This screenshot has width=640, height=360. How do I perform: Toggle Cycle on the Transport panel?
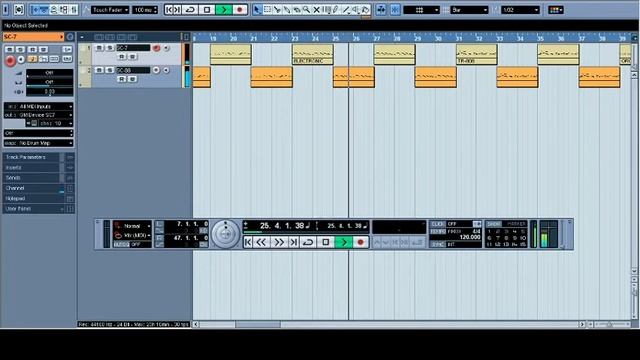pyautogui.click(x=308, y=242)
